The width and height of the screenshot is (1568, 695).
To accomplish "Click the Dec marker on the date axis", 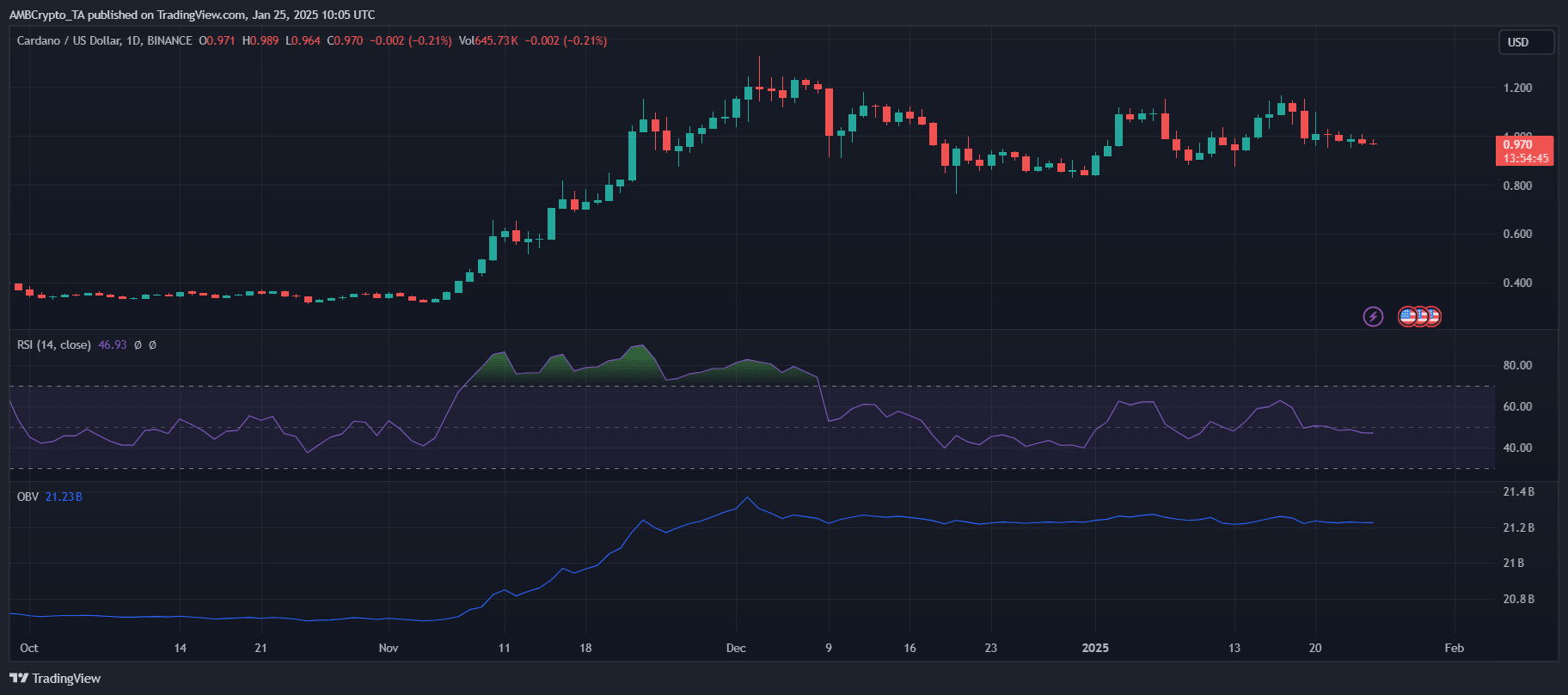I will [x=736, y=648].
